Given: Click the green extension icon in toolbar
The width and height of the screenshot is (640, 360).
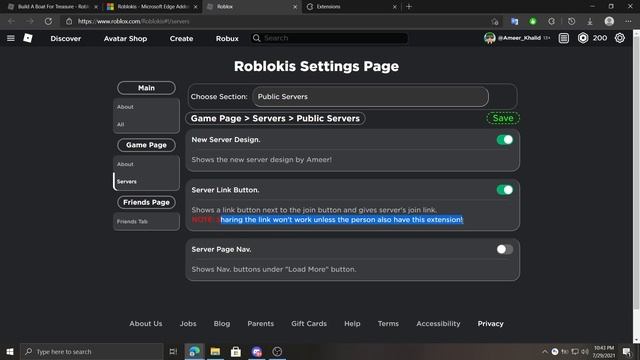Looking at the screenshot, I should click(533, 21).
